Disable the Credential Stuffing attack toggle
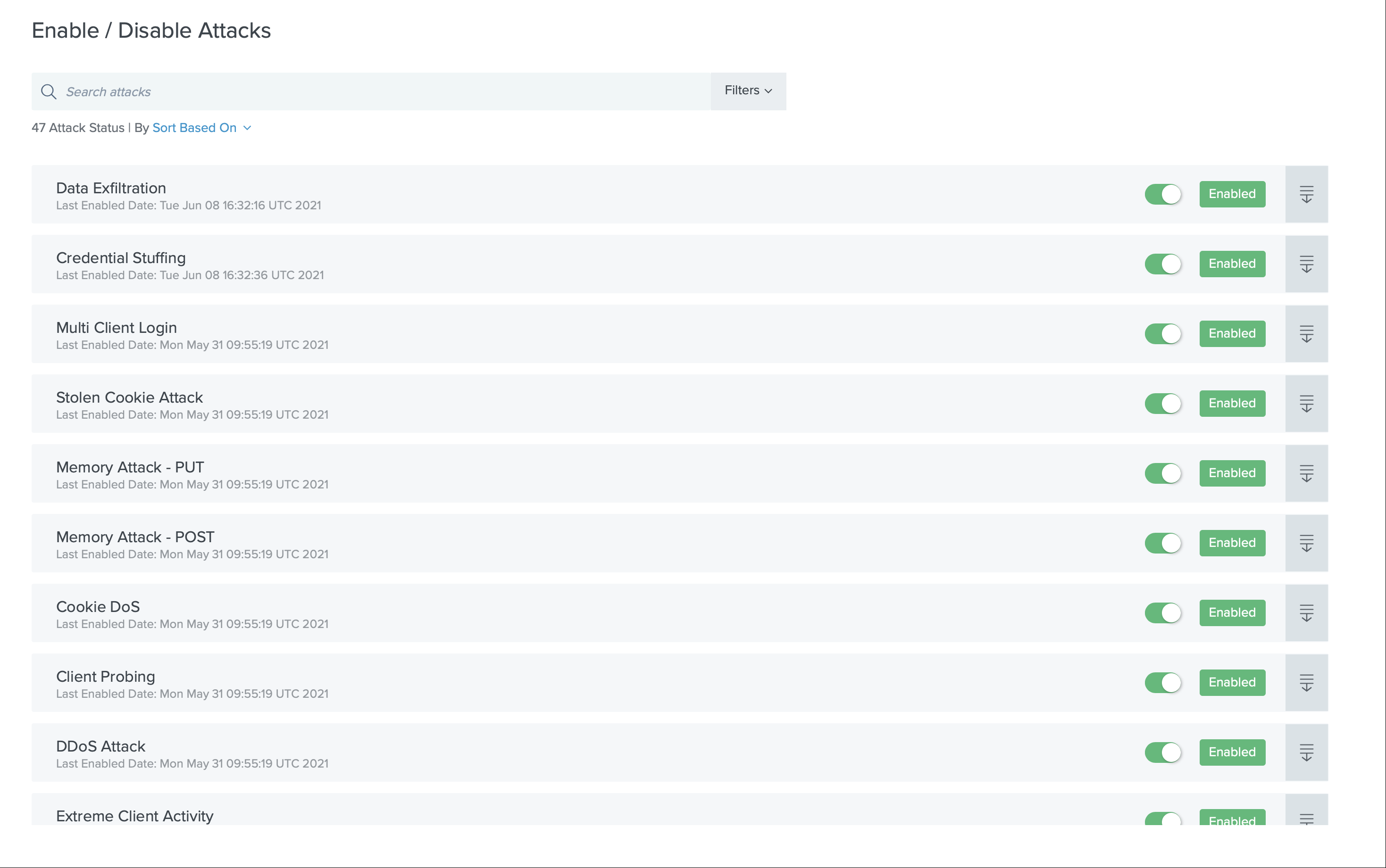The image size is (1386, 868). 1163,264
